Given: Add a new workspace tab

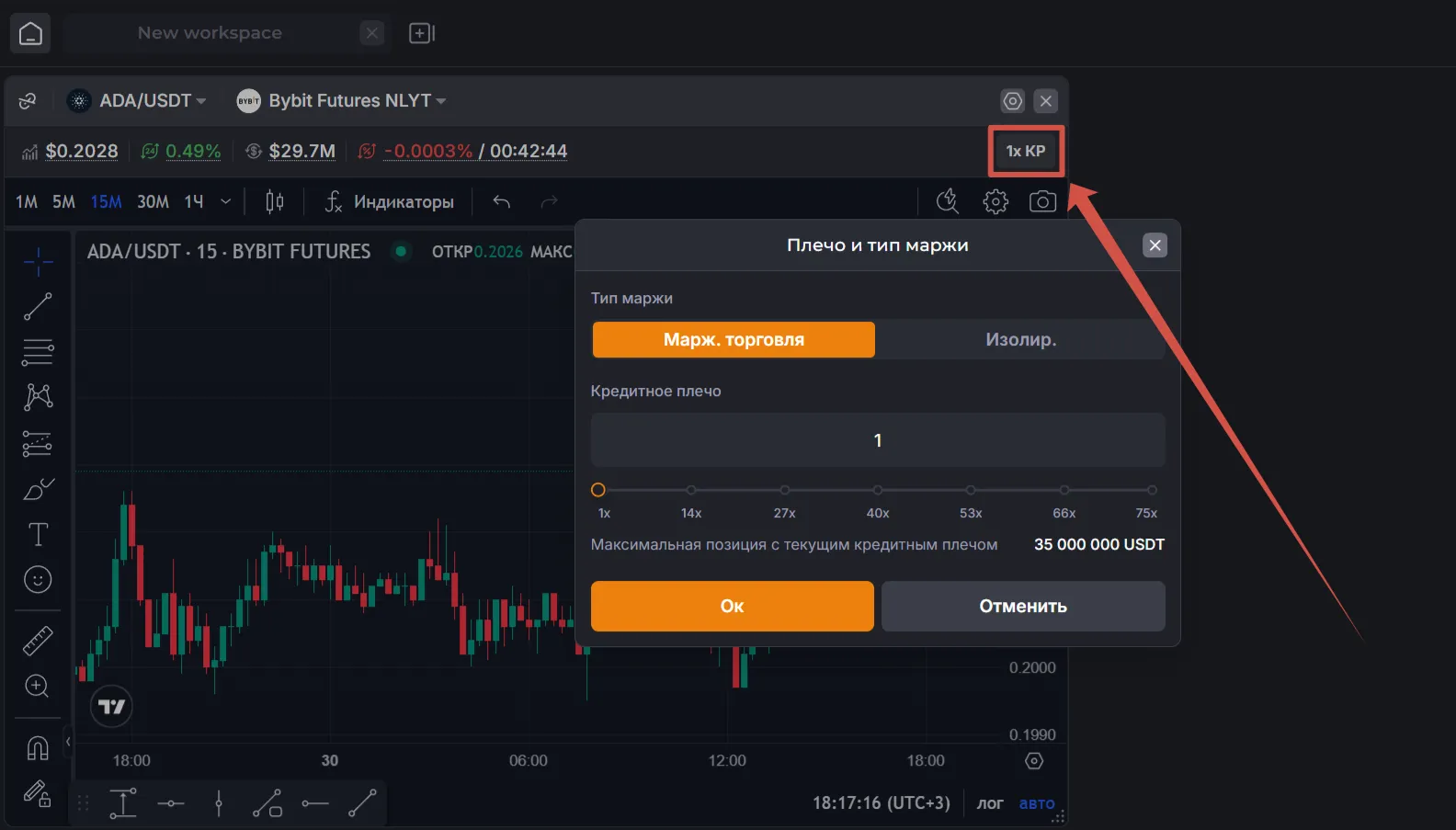Looking at the screenshot, I should (421, 33).
